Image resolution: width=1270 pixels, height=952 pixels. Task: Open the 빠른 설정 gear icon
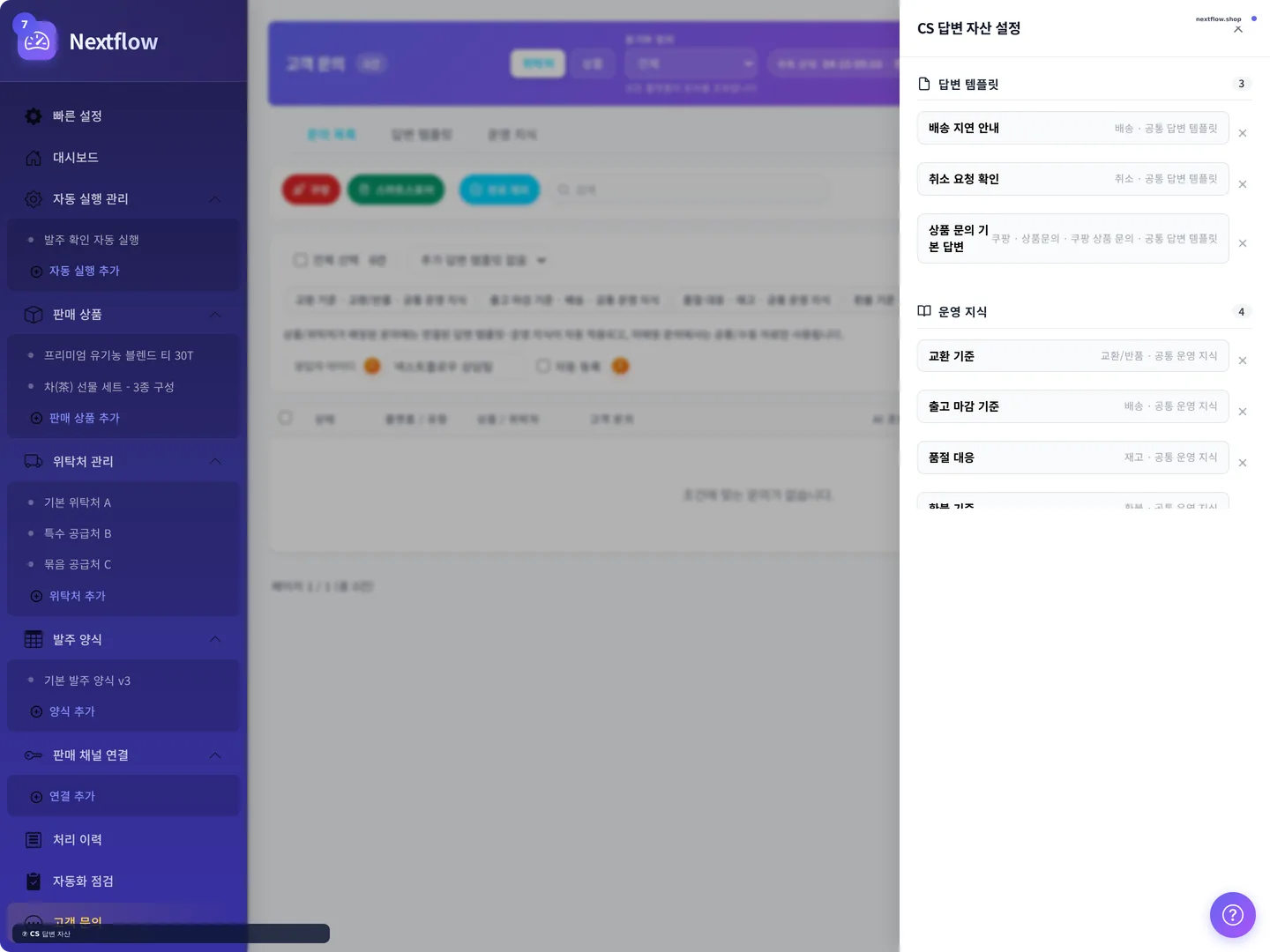[33, 115]
